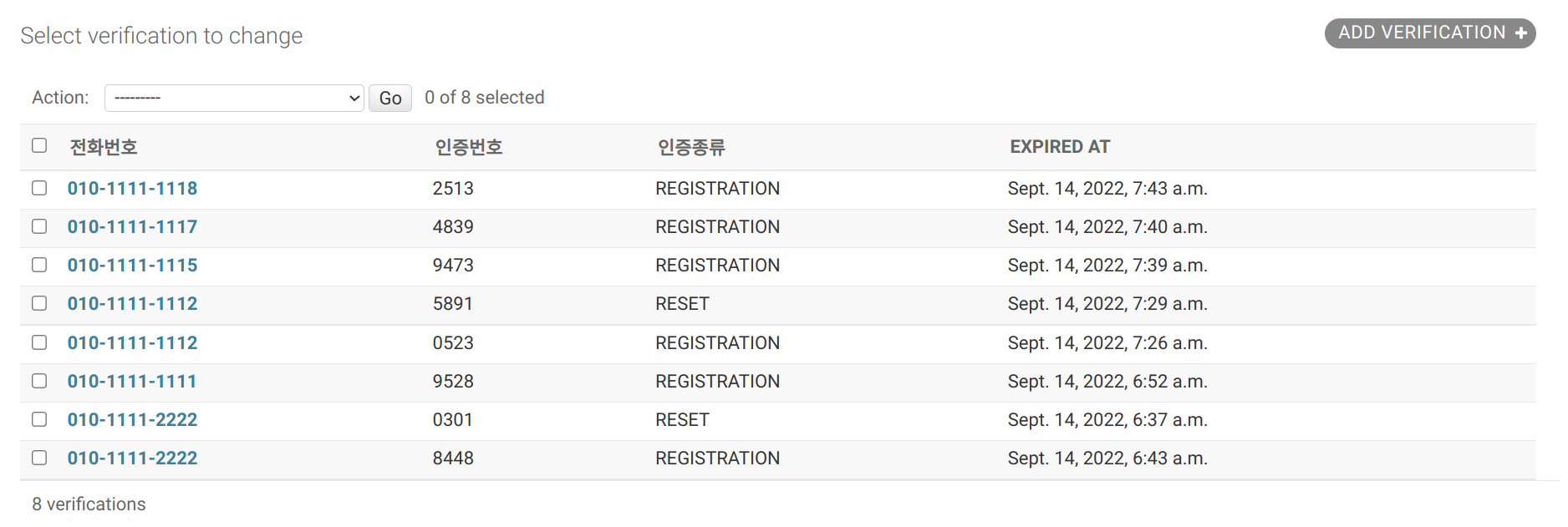Select checkbox for 010-1111-1117 row
The width and height of the screenshot is (1568, 527).
click(39, 226)
